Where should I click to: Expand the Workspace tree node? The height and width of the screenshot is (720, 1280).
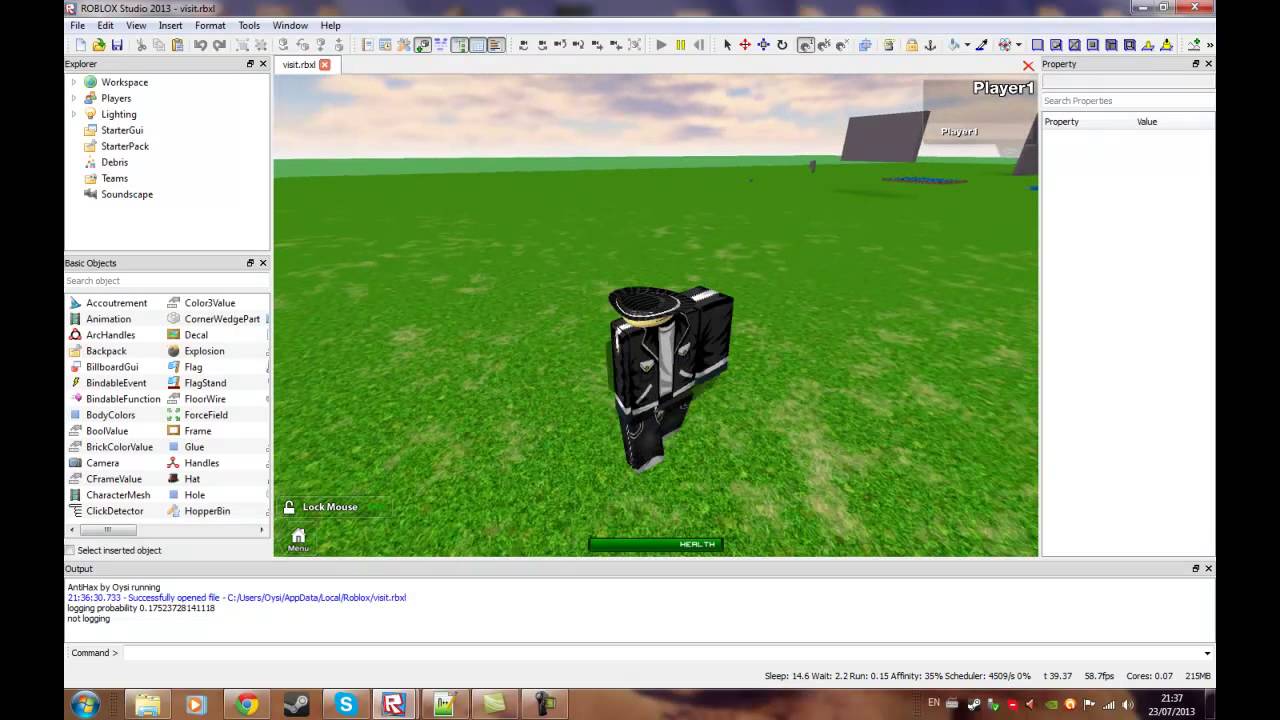pyautogui.click(x=73, y=82)
